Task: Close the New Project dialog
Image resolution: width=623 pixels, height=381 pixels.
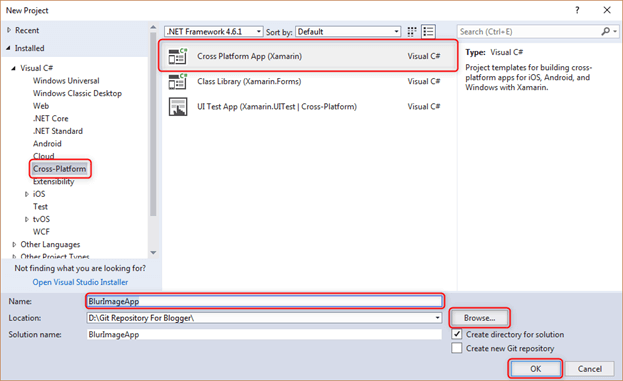Action: point(607,10)
